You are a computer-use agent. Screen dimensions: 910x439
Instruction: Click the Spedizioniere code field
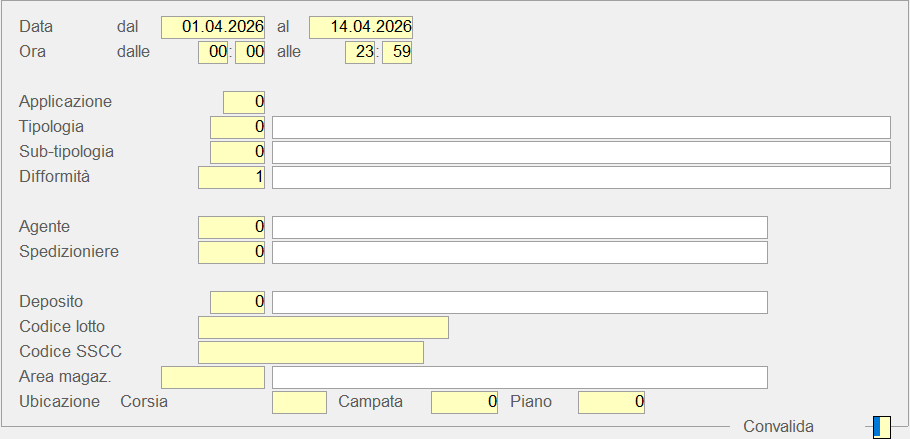232,252
